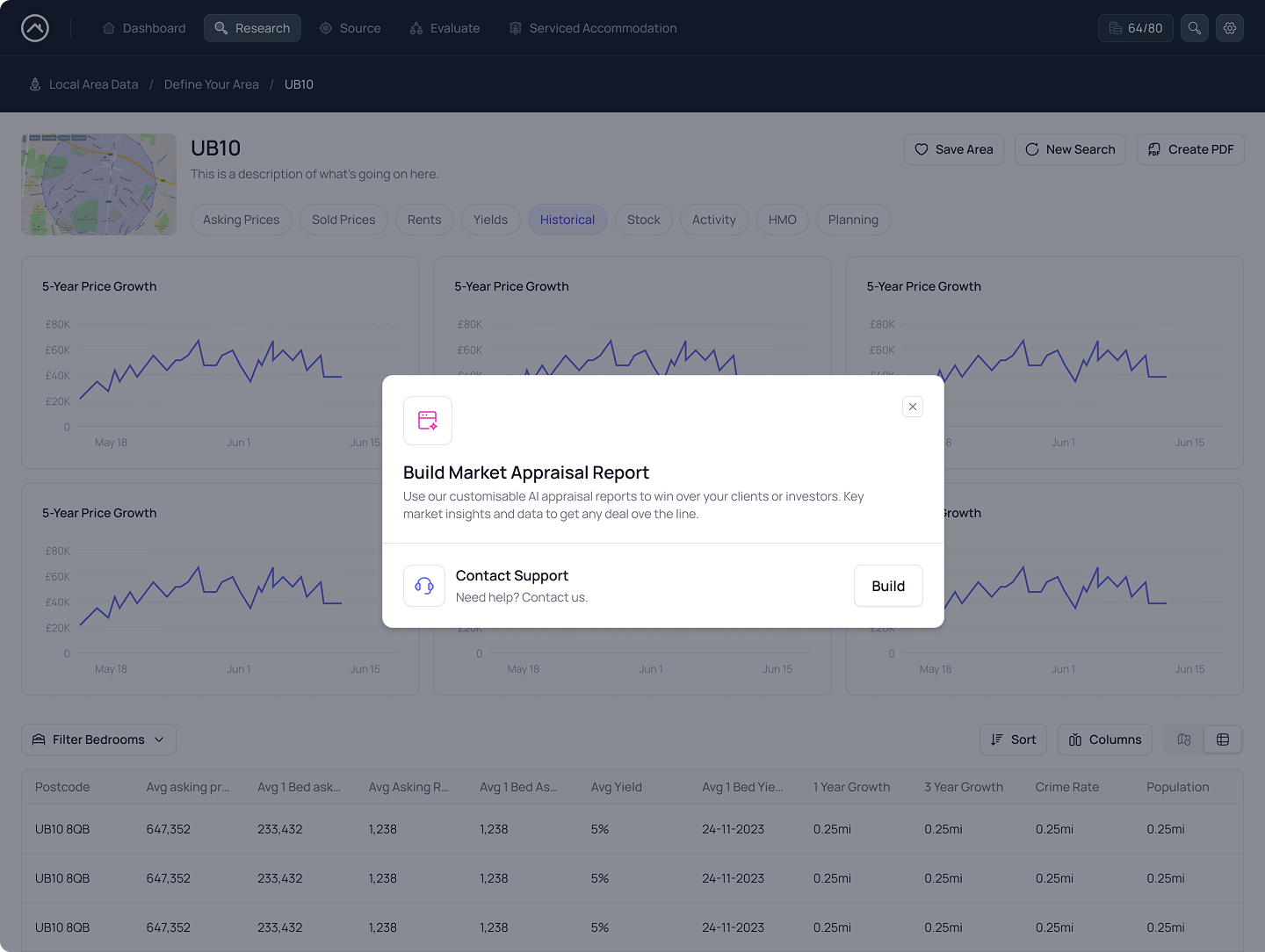Open the Columns options

coord(1105,739)
